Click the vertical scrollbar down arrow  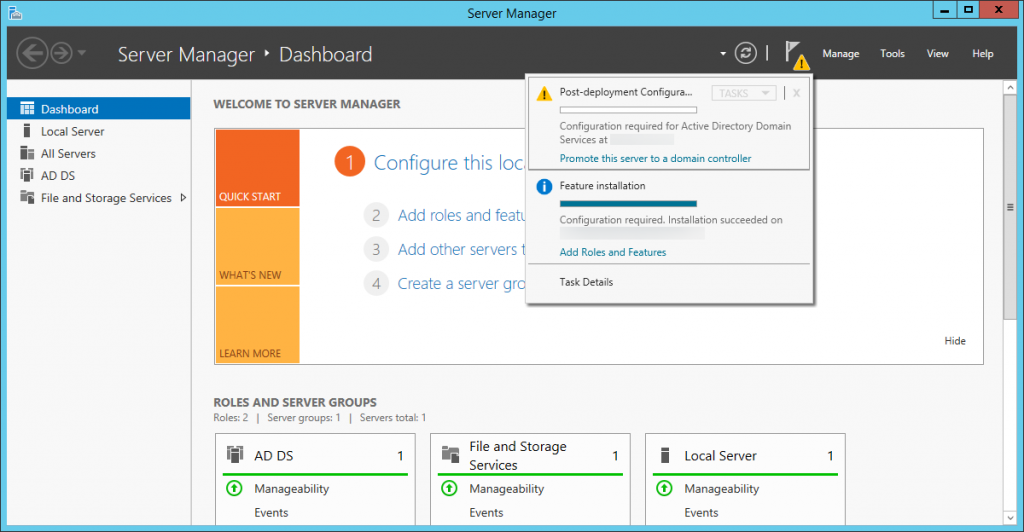point(1010,518)
